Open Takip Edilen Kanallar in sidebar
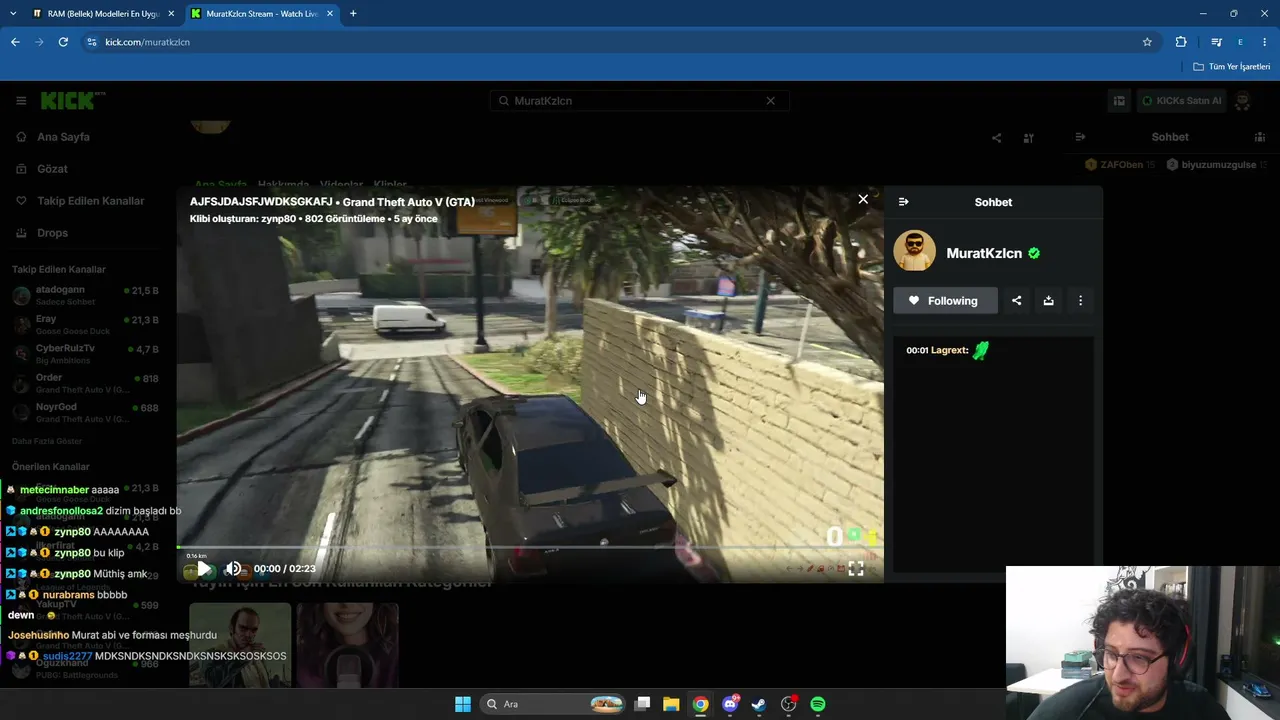Viewport: 1280px width, 720px height. pos(88,201)
